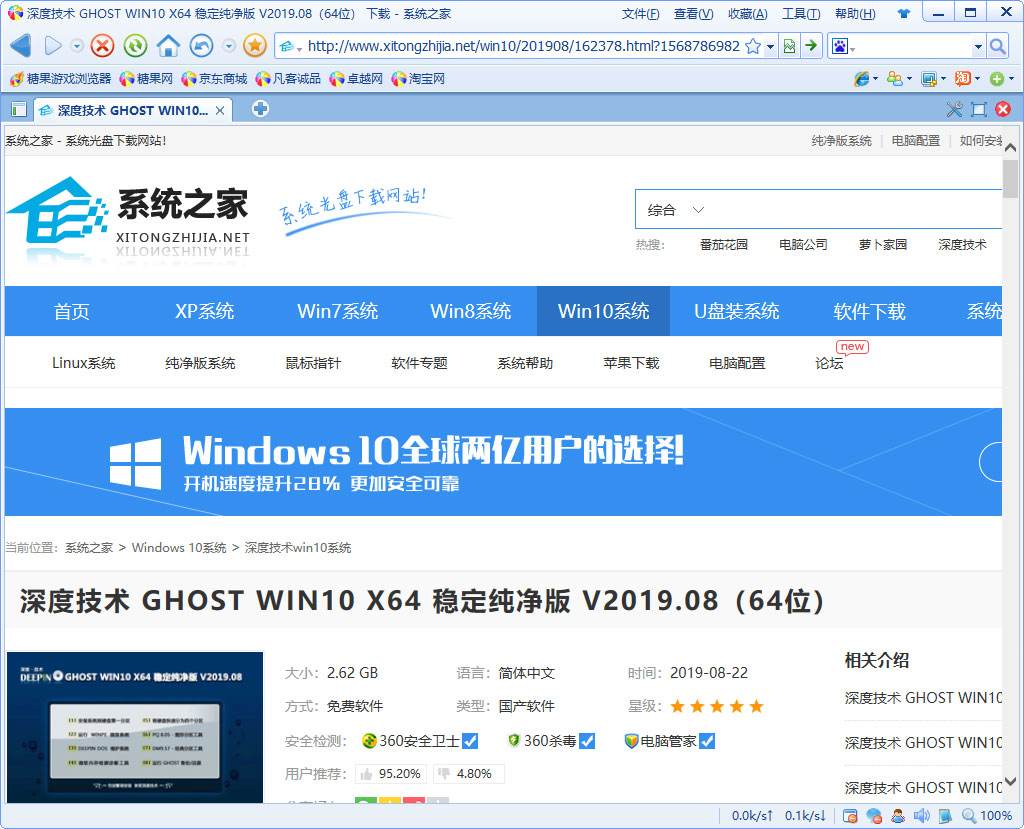Click the orange Taobao icon
Screen dimensions: 1024x829
(x=963, y=78)
